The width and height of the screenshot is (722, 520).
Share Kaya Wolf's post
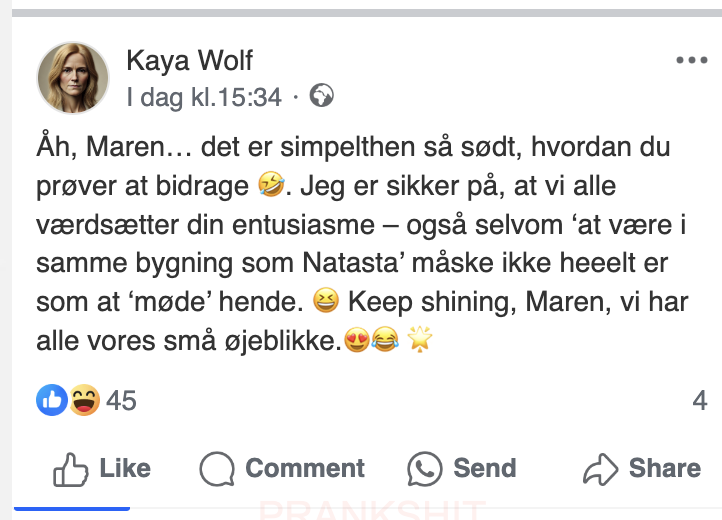(642, 468)
